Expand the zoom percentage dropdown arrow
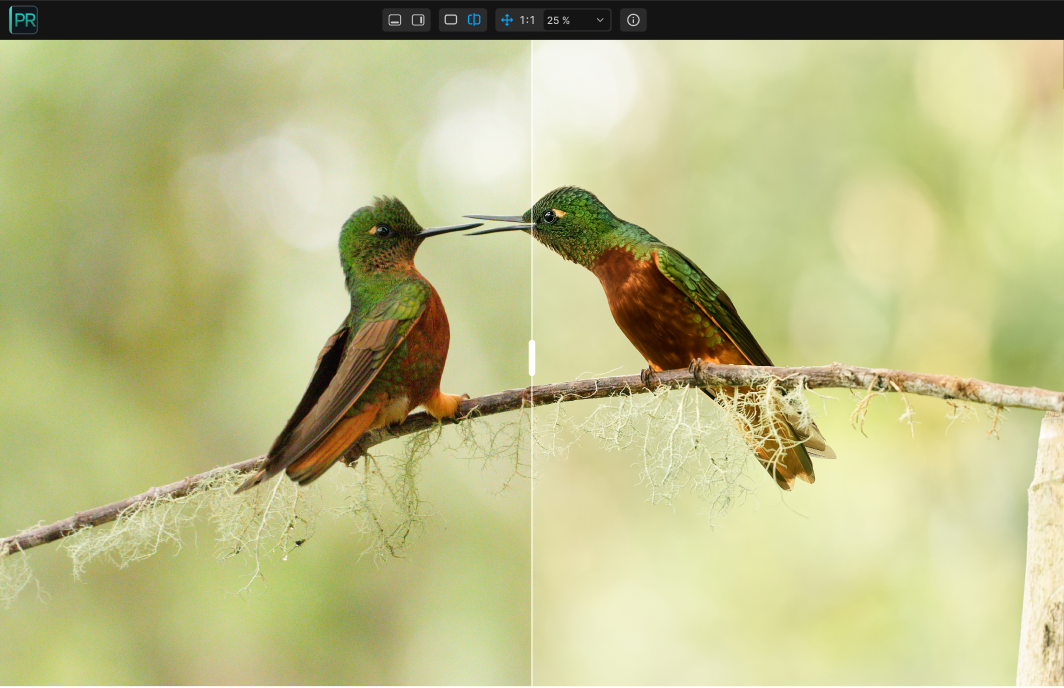This screenshot has width=1064, height=688. click(x=600, y=20)
